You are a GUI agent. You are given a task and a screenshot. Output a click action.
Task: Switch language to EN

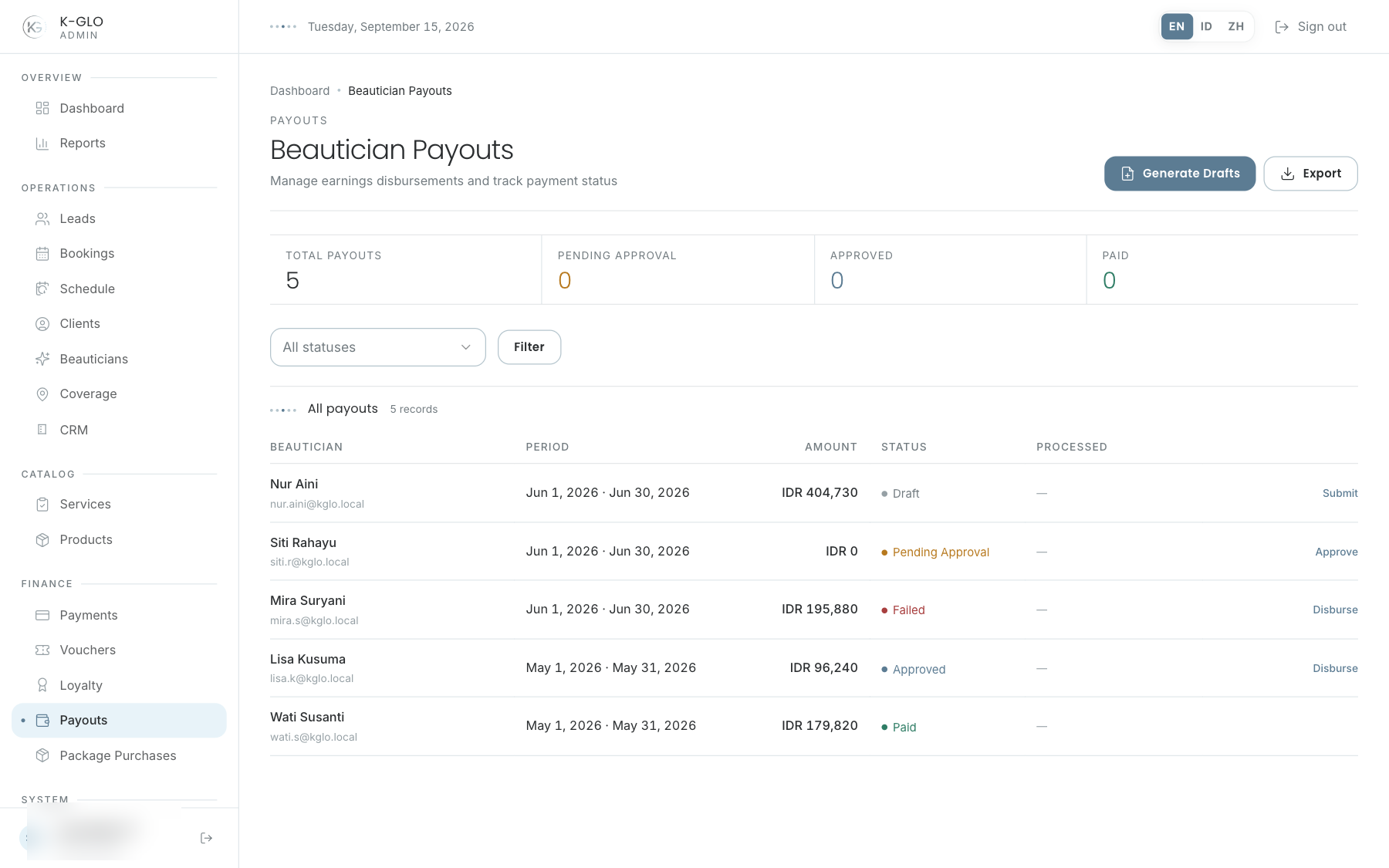[x=1177, y=26]
